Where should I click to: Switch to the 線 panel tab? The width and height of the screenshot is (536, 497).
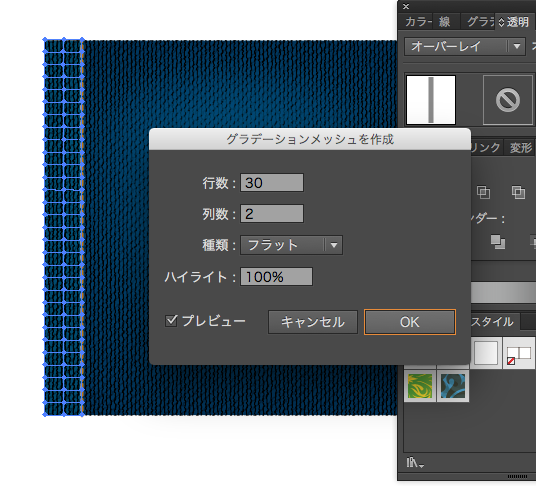[x=445, y=22]
